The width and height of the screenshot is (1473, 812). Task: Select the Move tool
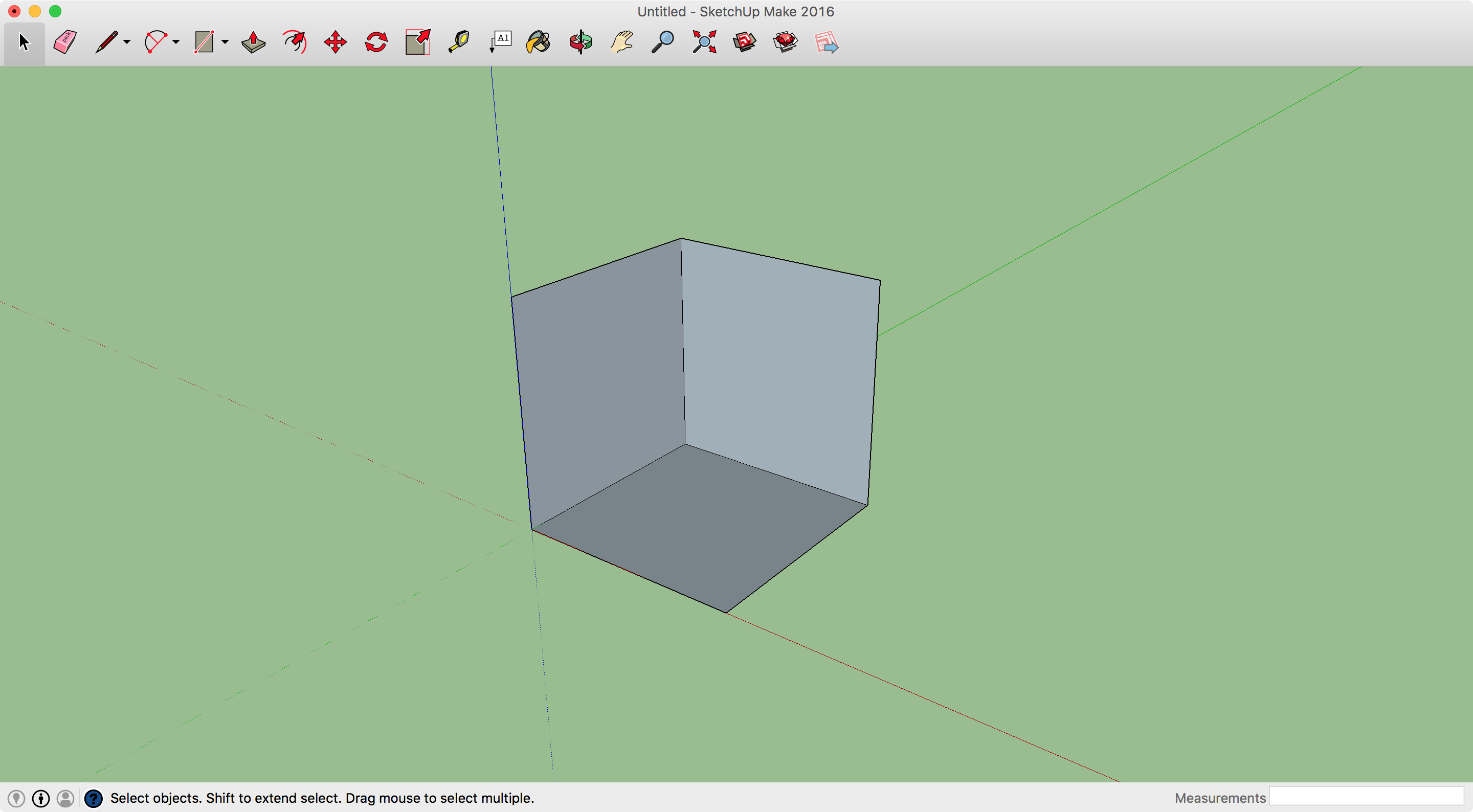coord(335,42)
